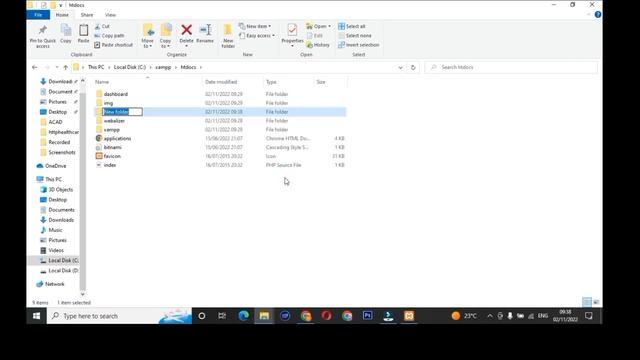Screen dimensions: 640x360
Task: Switch to details view in status bar
Action: point(587,302)
